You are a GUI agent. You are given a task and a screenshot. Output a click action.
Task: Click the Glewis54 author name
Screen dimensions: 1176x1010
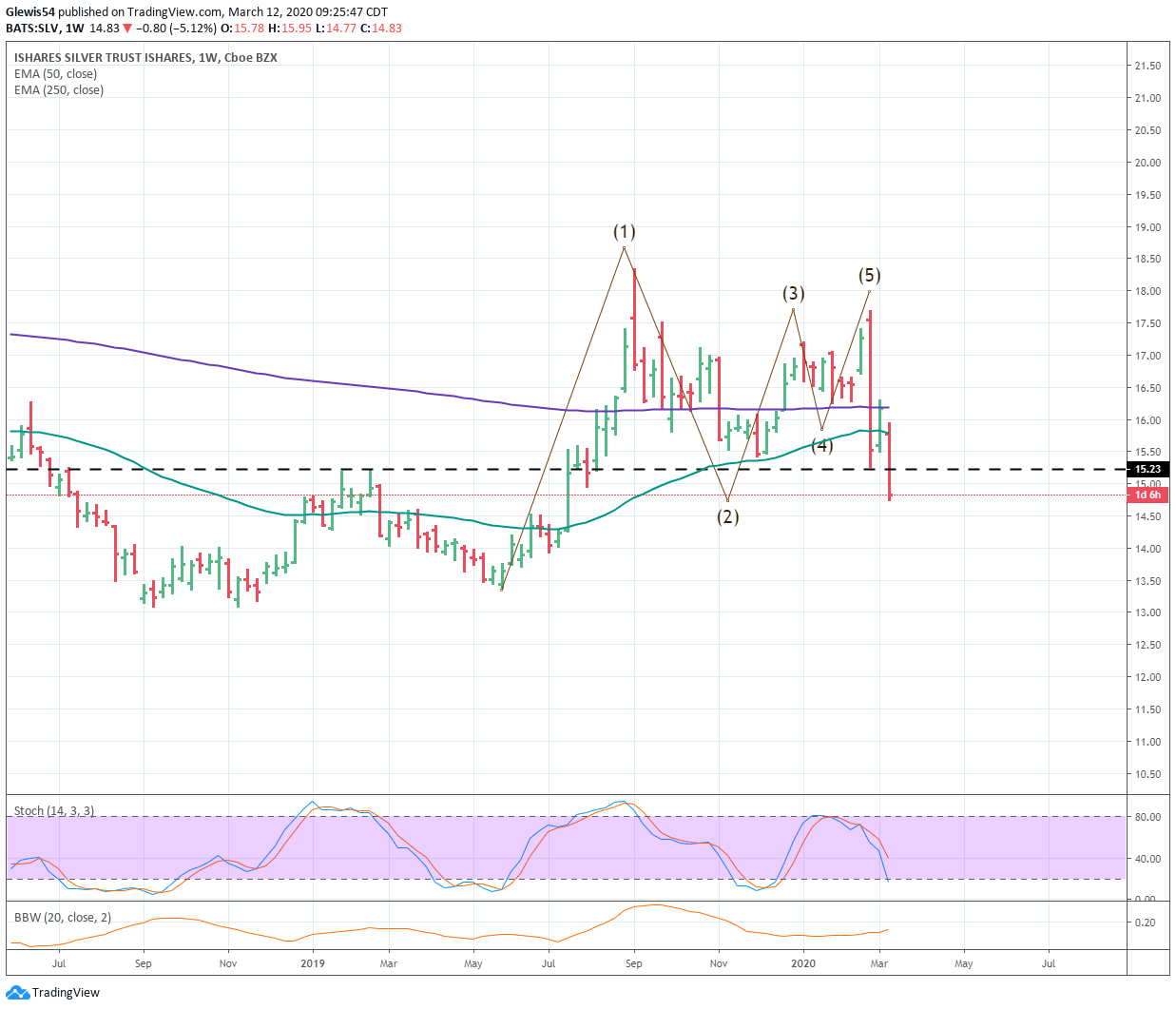(30, 12)
